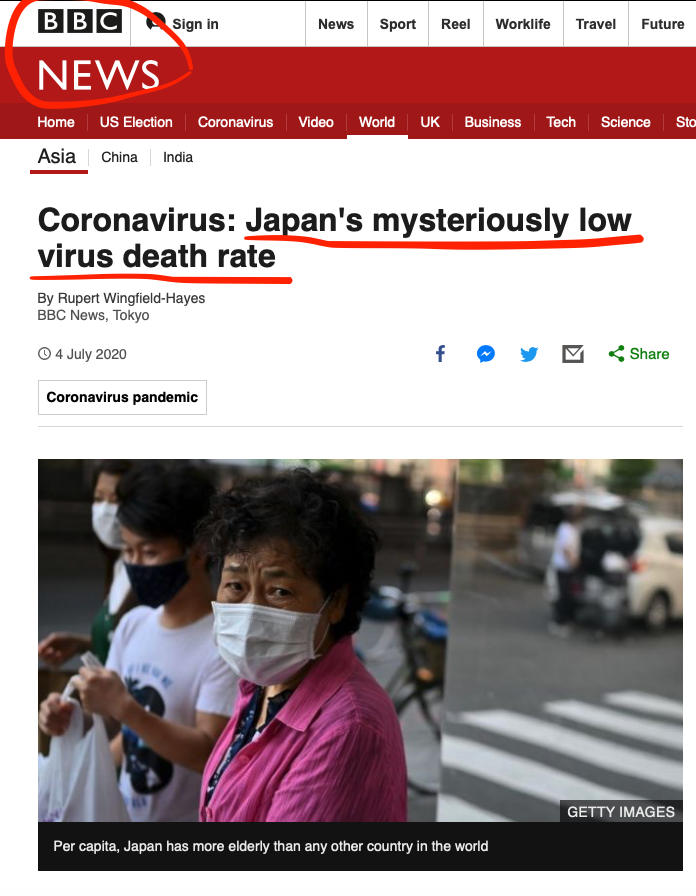Image resolution: width=696 pixels, height=896 pixels.
Task: Select the Coronavirus news tab
Action: click(x=235, y=122)
